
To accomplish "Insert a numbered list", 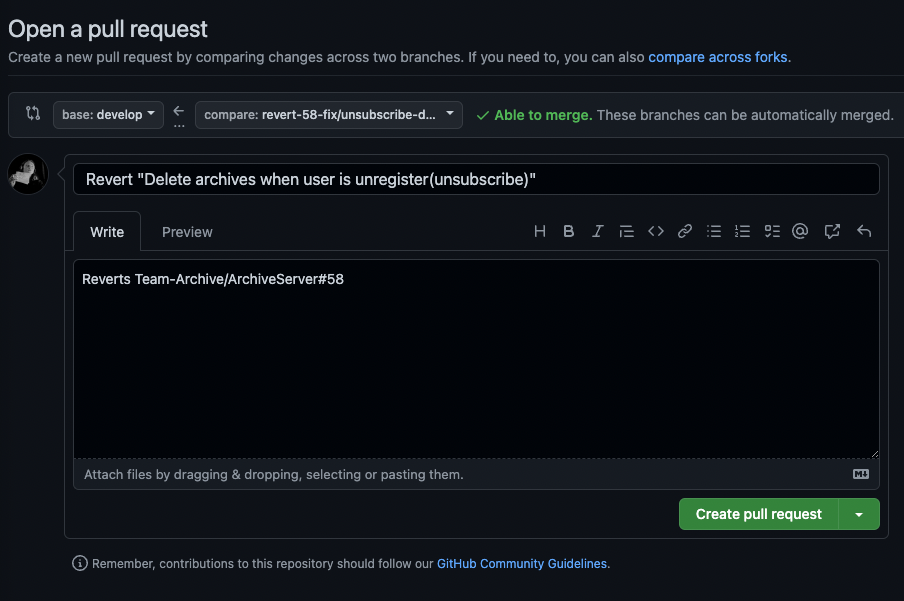I will pos(743,231).
